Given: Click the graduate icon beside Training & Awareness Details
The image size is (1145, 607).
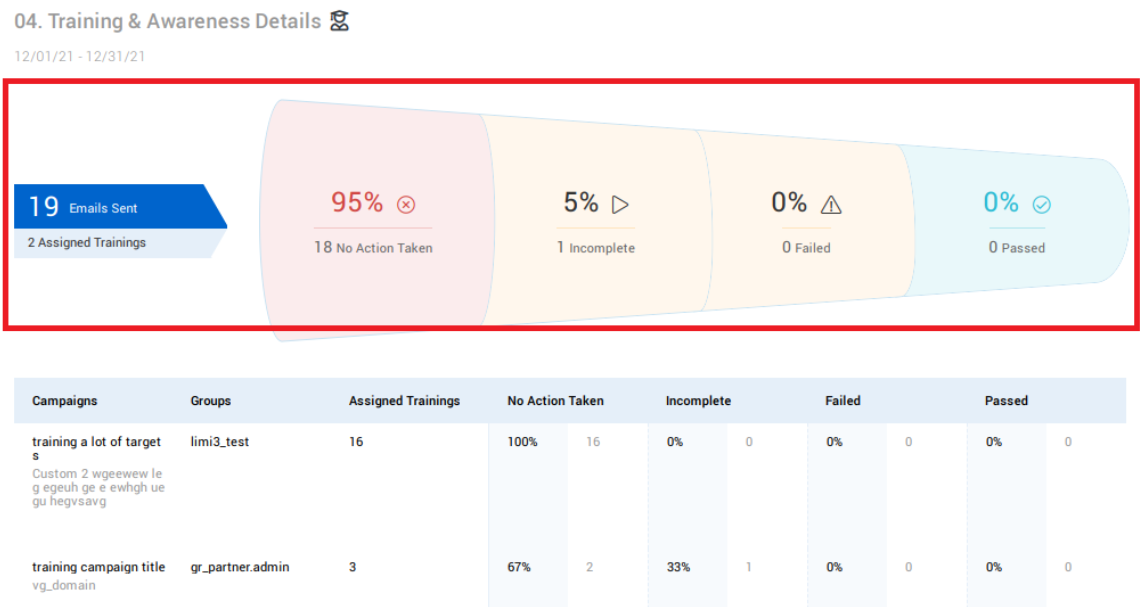Looking at the screenshot, I should pyautogui.click(x=339, y=21).
